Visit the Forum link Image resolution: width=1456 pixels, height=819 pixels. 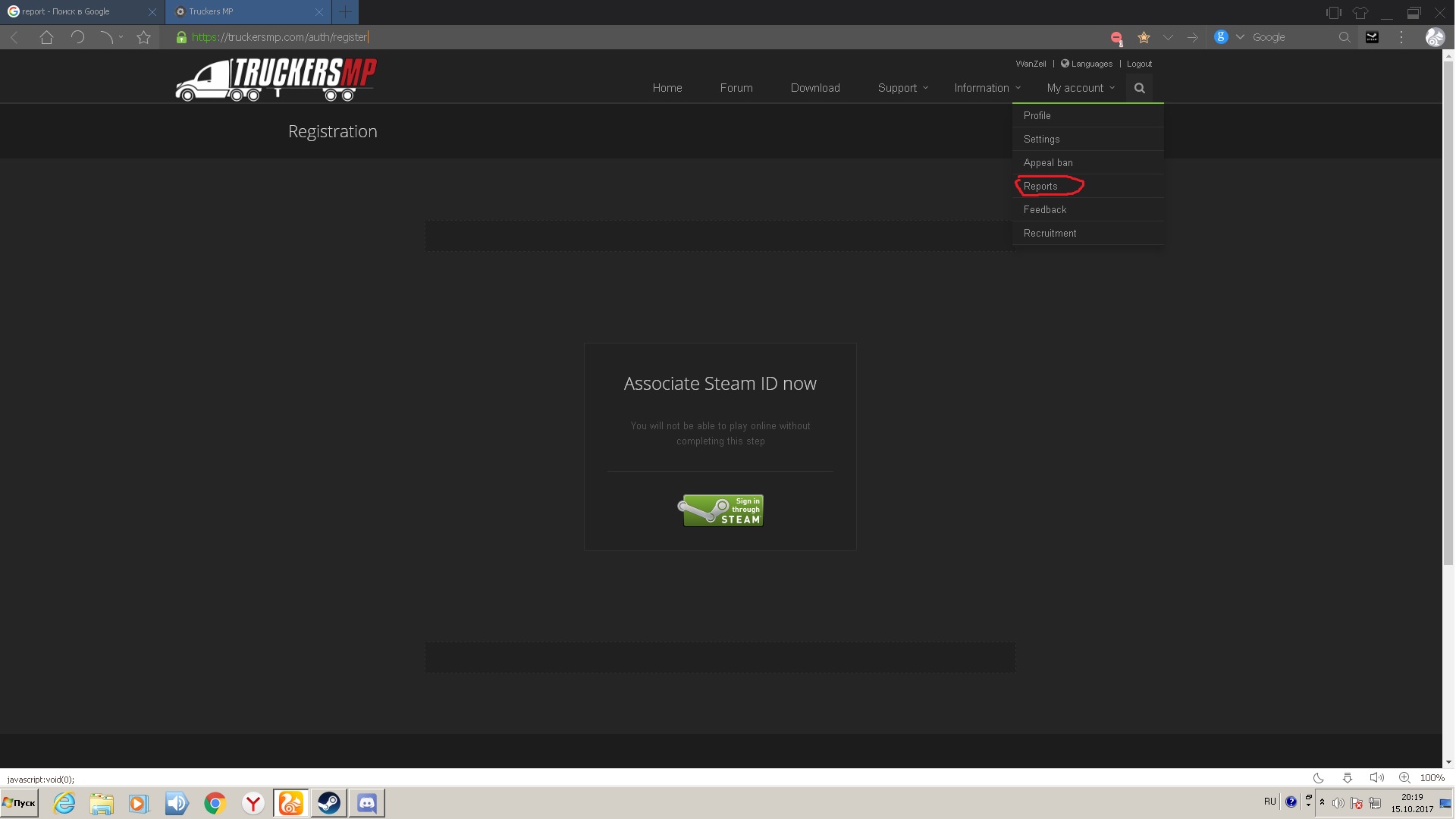[736, 88]
